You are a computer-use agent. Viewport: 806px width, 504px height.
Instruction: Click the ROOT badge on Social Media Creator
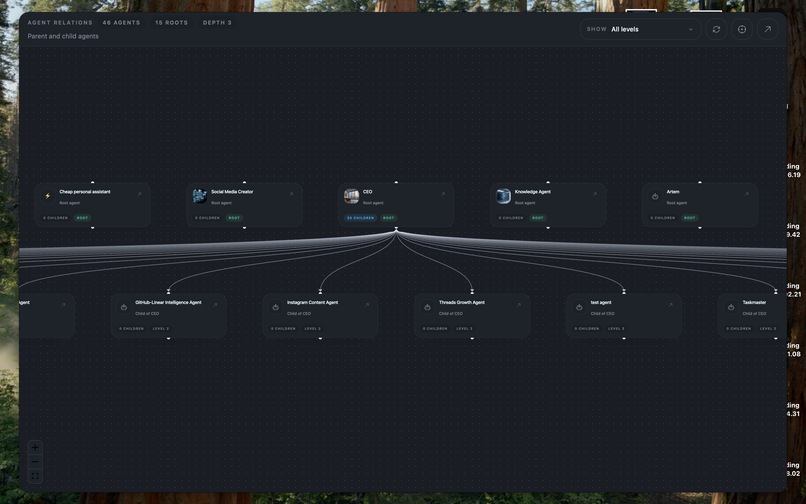point(234,218)
